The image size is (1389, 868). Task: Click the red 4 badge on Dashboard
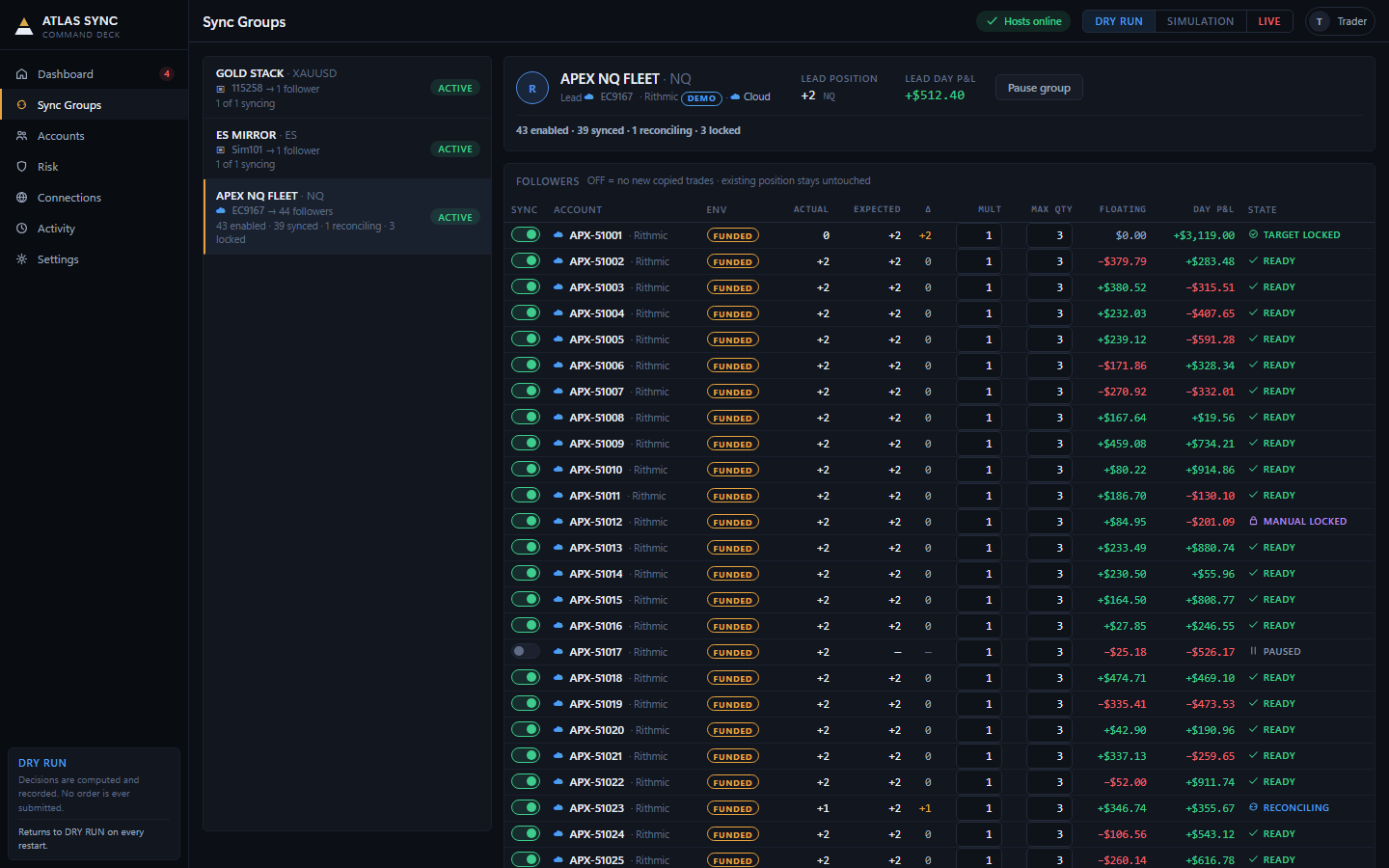coord(167,74)
